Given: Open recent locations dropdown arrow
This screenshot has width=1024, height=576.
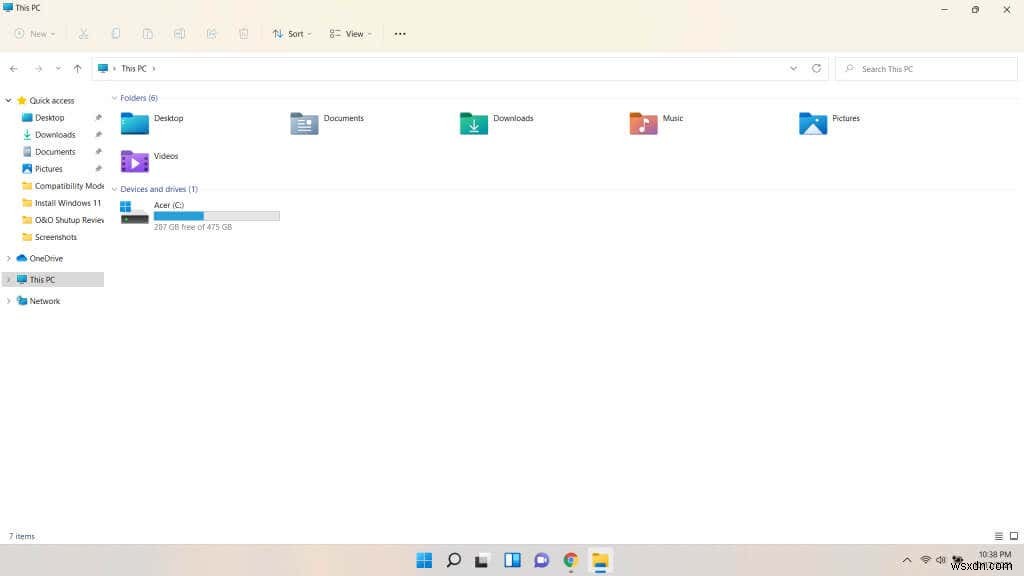Looking at the screenshot, I should tap(58, 69).
